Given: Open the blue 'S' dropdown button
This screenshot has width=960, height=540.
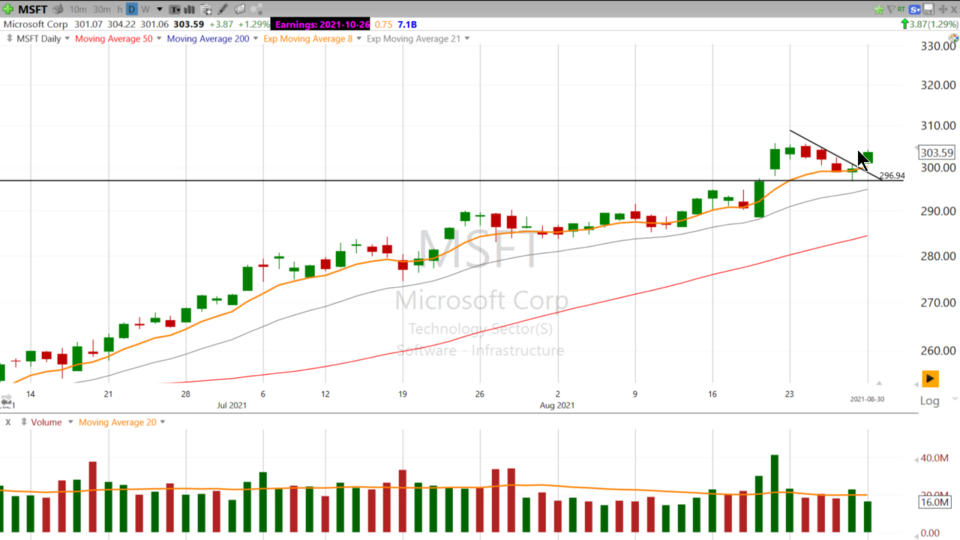Looking at the screenshot, I should [x=915, y=9].
